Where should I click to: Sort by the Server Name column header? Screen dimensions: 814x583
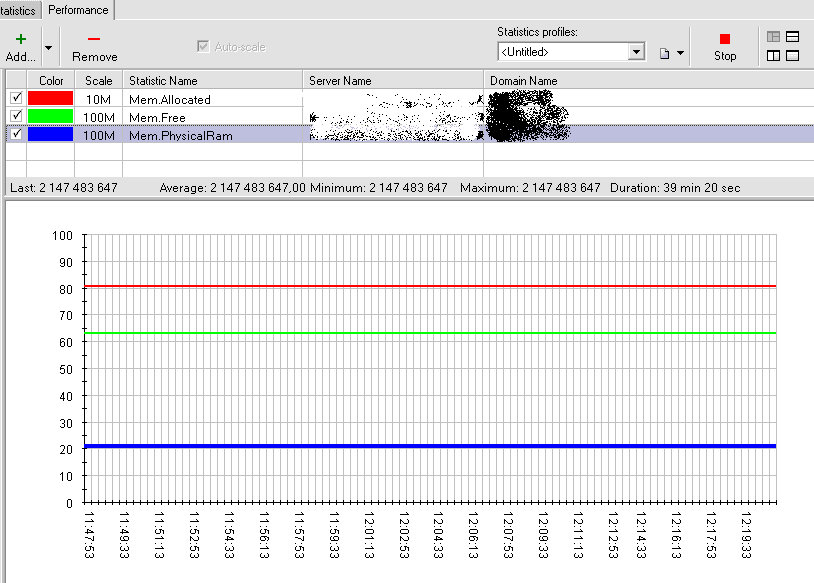340,80
